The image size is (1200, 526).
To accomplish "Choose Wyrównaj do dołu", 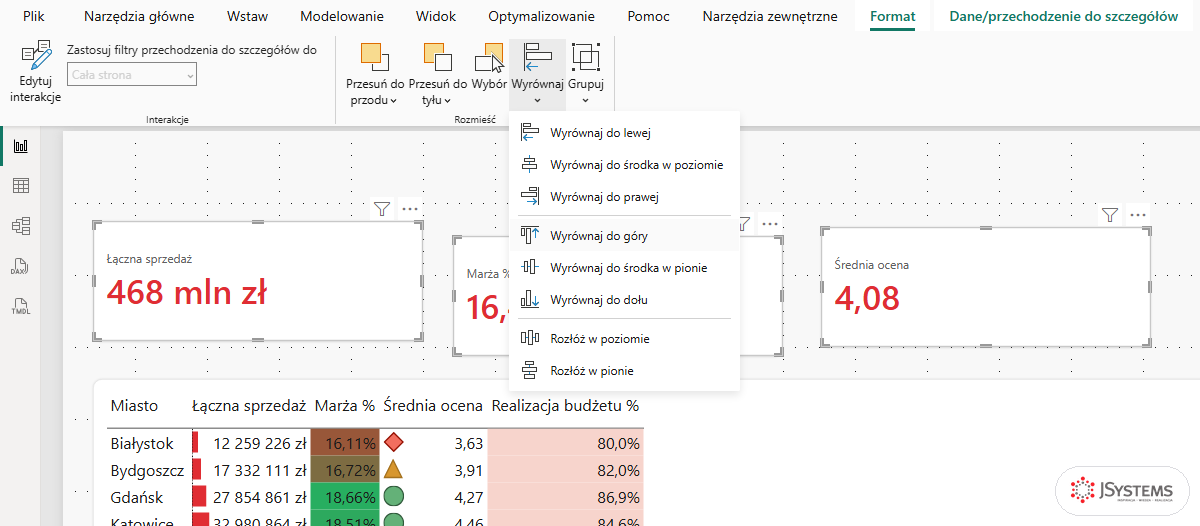I will 624,300.
